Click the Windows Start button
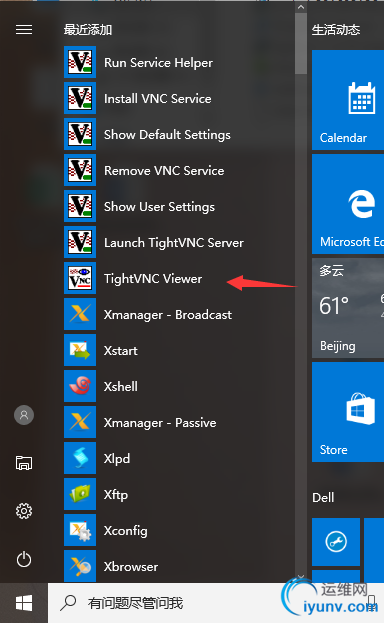The height and width of the screenshot is (623, 384). coord(24,603)
